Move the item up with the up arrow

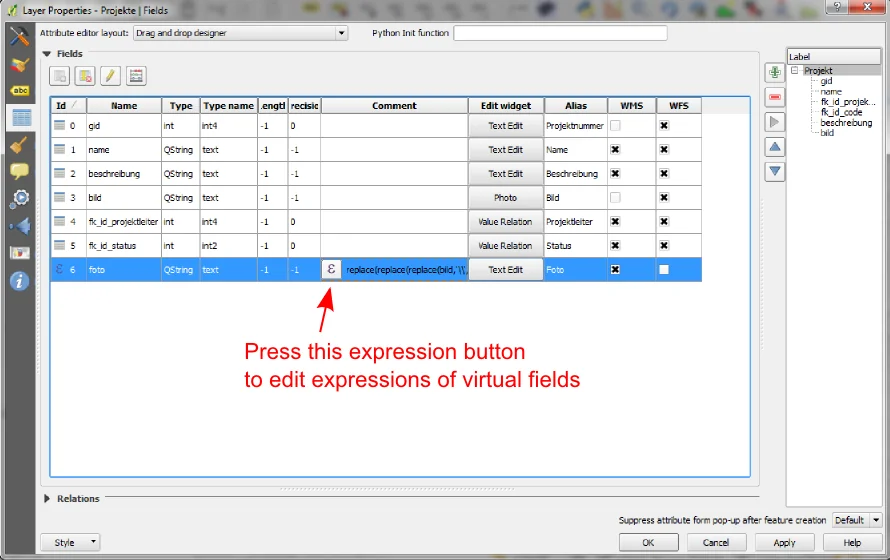[x=775, y=147]
